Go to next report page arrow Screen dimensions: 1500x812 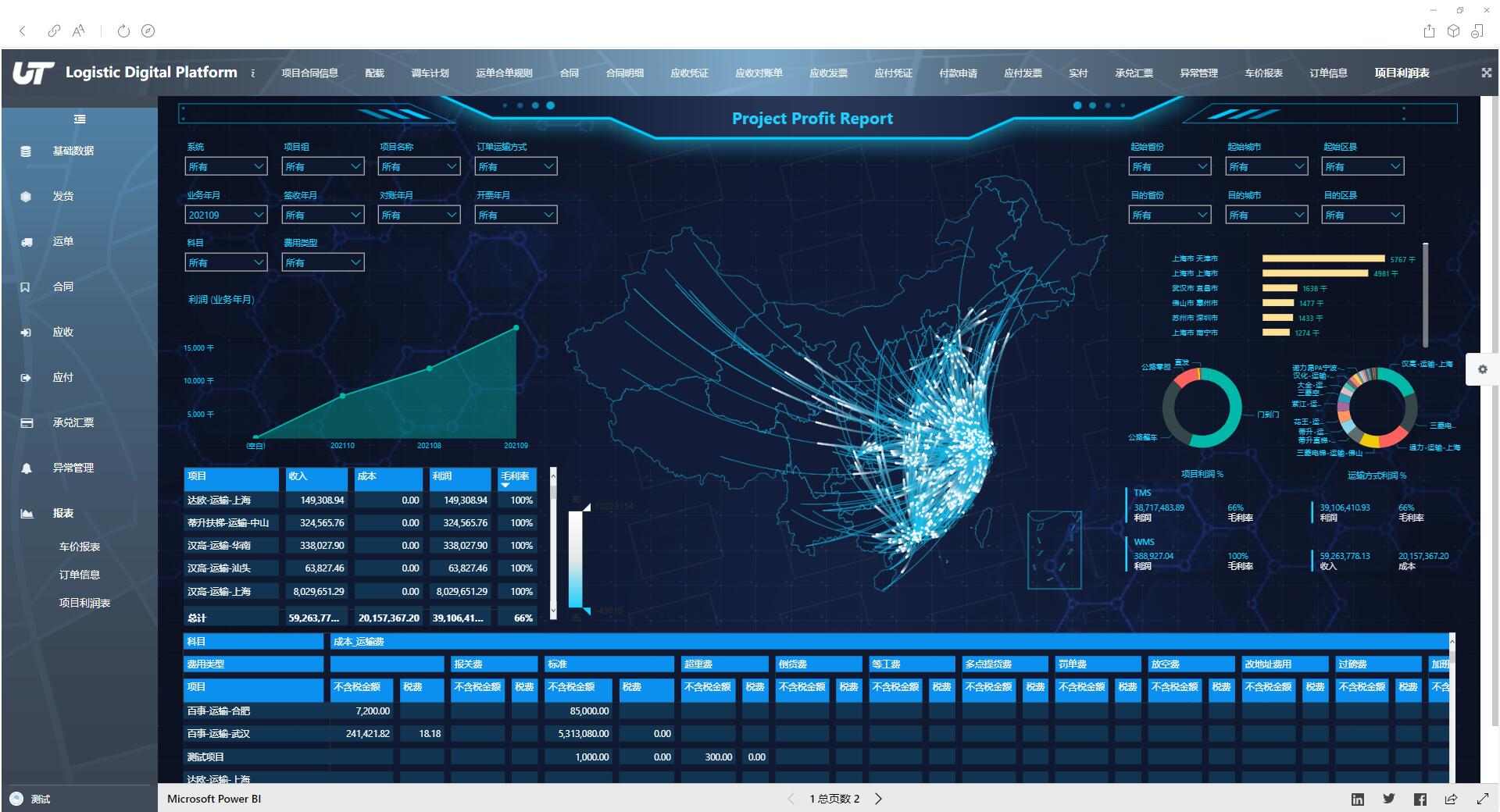tap(879, 799)
